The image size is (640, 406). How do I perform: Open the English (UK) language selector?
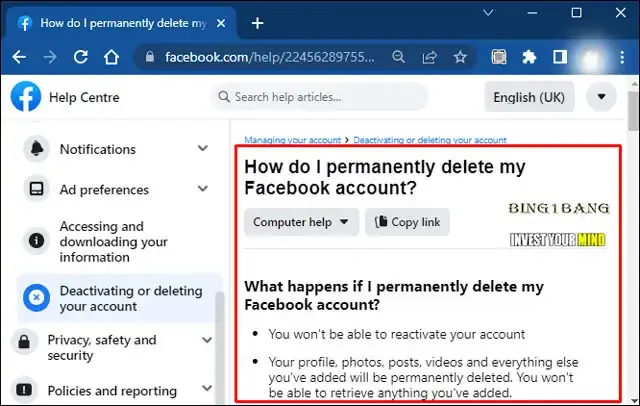529,97
